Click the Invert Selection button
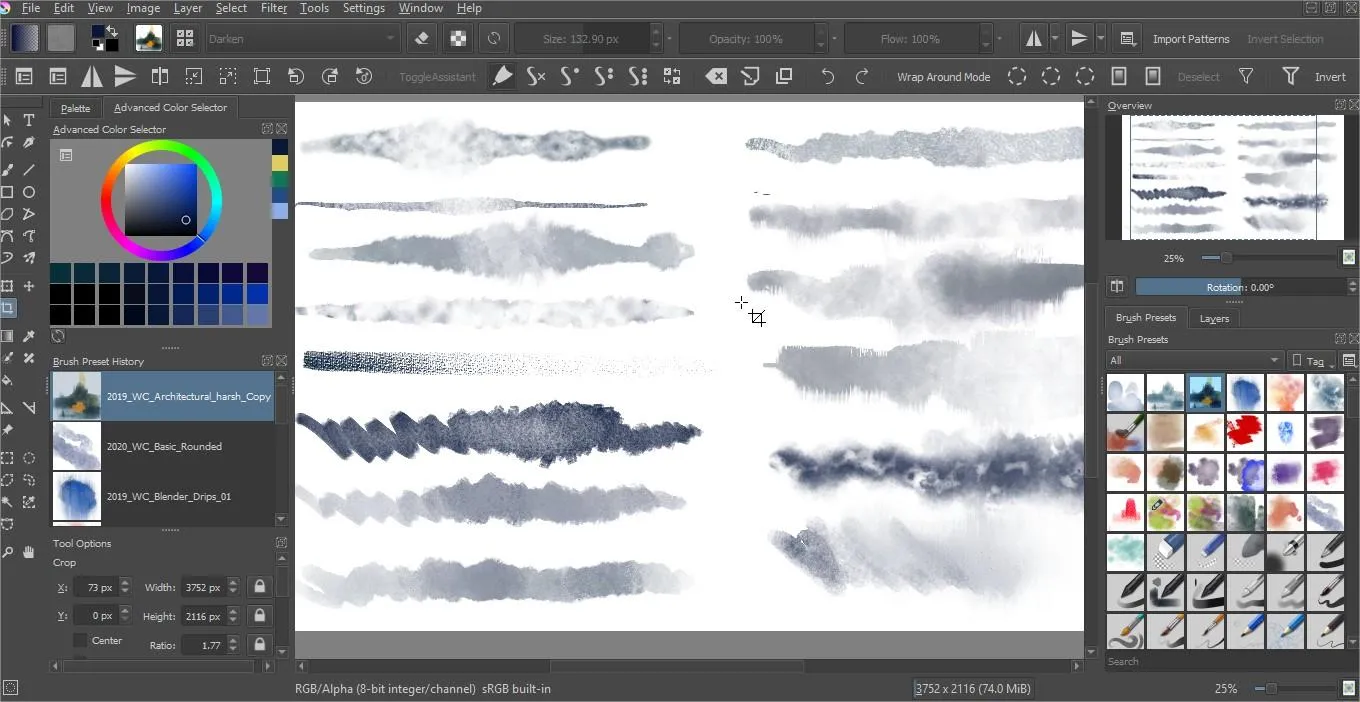Screen dimensions: 1360x702 [1285, 39]
